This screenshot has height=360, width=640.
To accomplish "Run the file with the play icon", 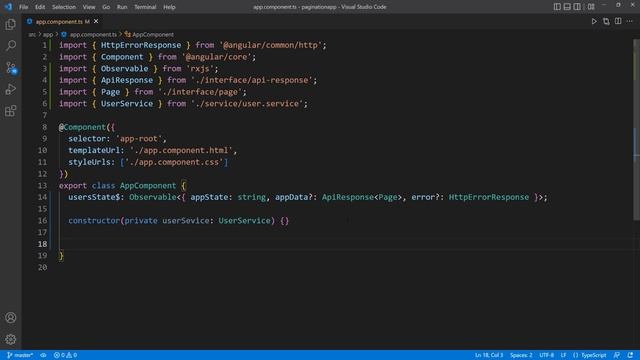I will [594, 21].
